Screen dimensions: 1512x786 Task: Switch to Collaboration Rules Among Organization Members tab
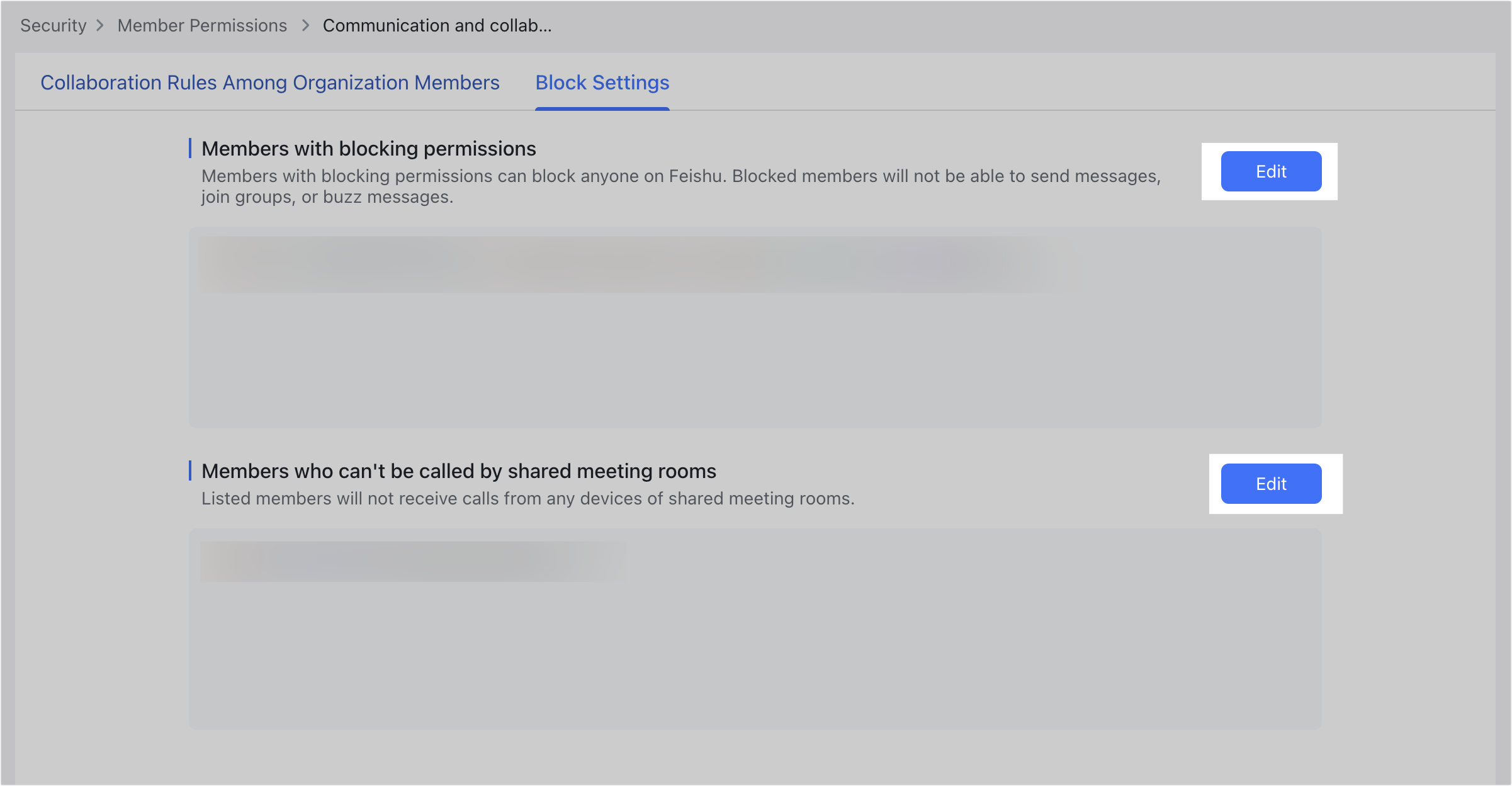269,83
